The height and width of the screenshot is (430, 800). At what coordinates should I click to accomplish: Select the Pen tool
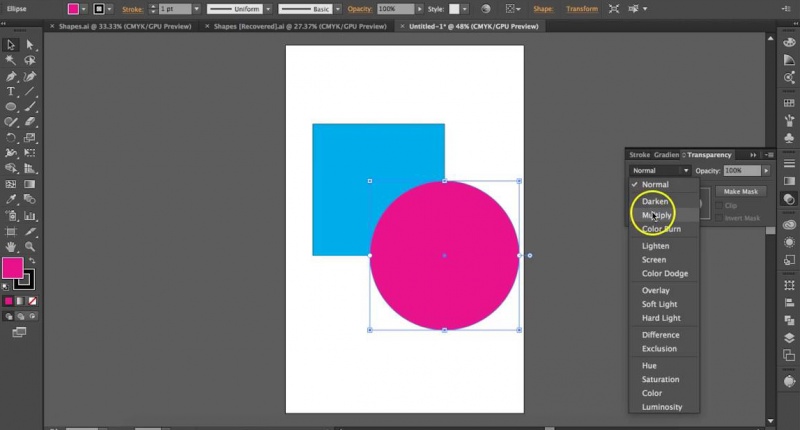(x=11, y=76)
